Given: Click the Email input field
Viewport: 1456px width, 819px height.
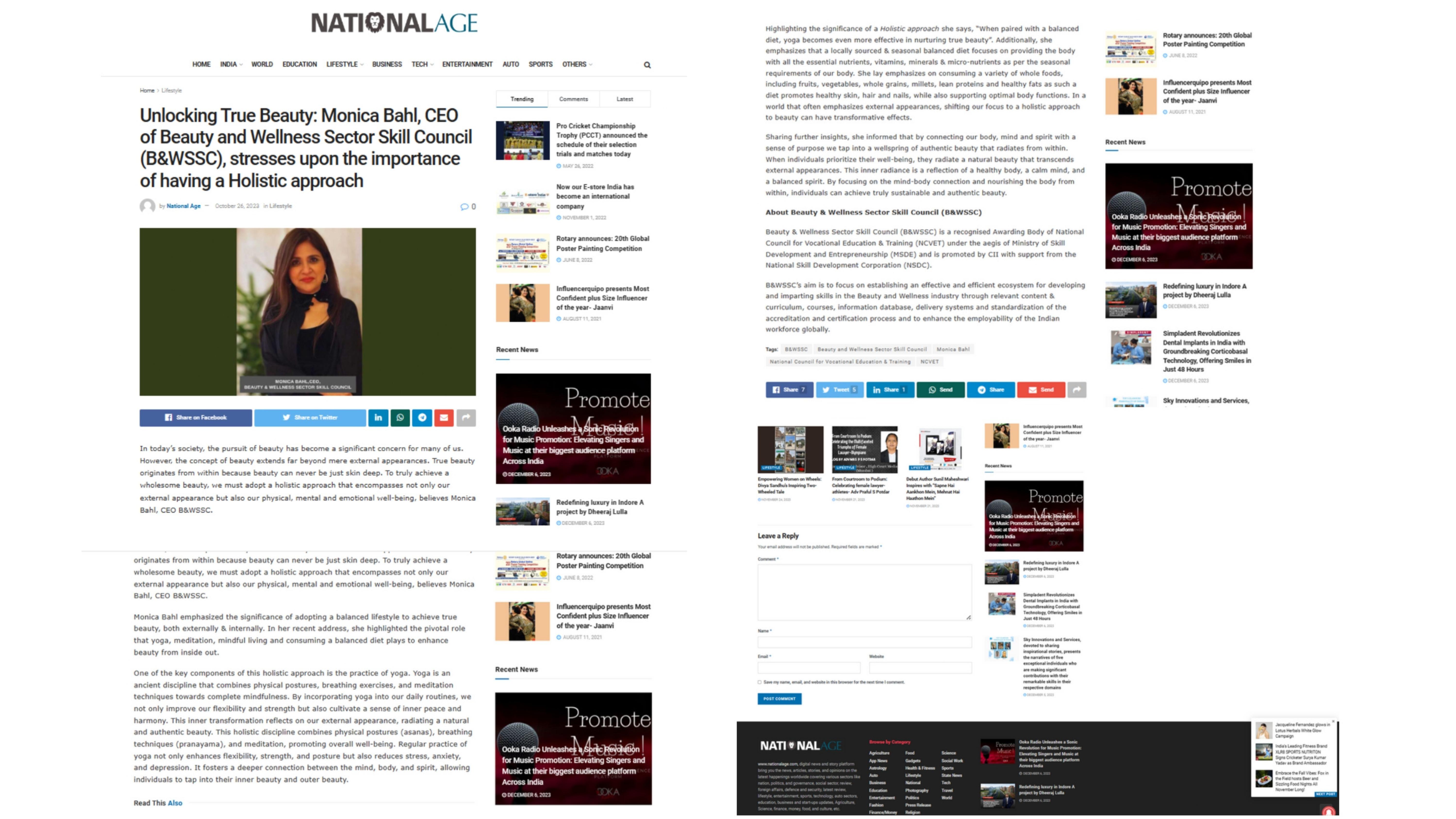Looking at the screenshot, I should [x=809, y=668].
